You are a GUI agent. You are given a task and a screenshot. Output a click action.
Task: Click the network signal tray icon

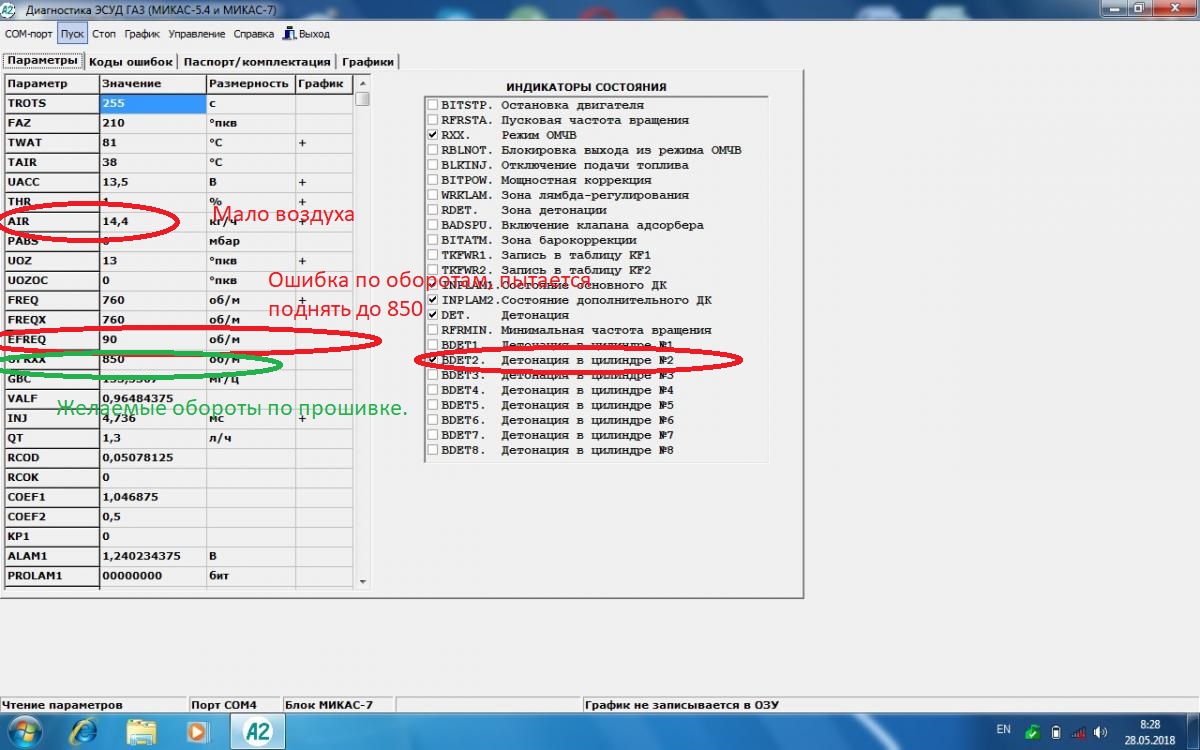tap(1079, 732)
